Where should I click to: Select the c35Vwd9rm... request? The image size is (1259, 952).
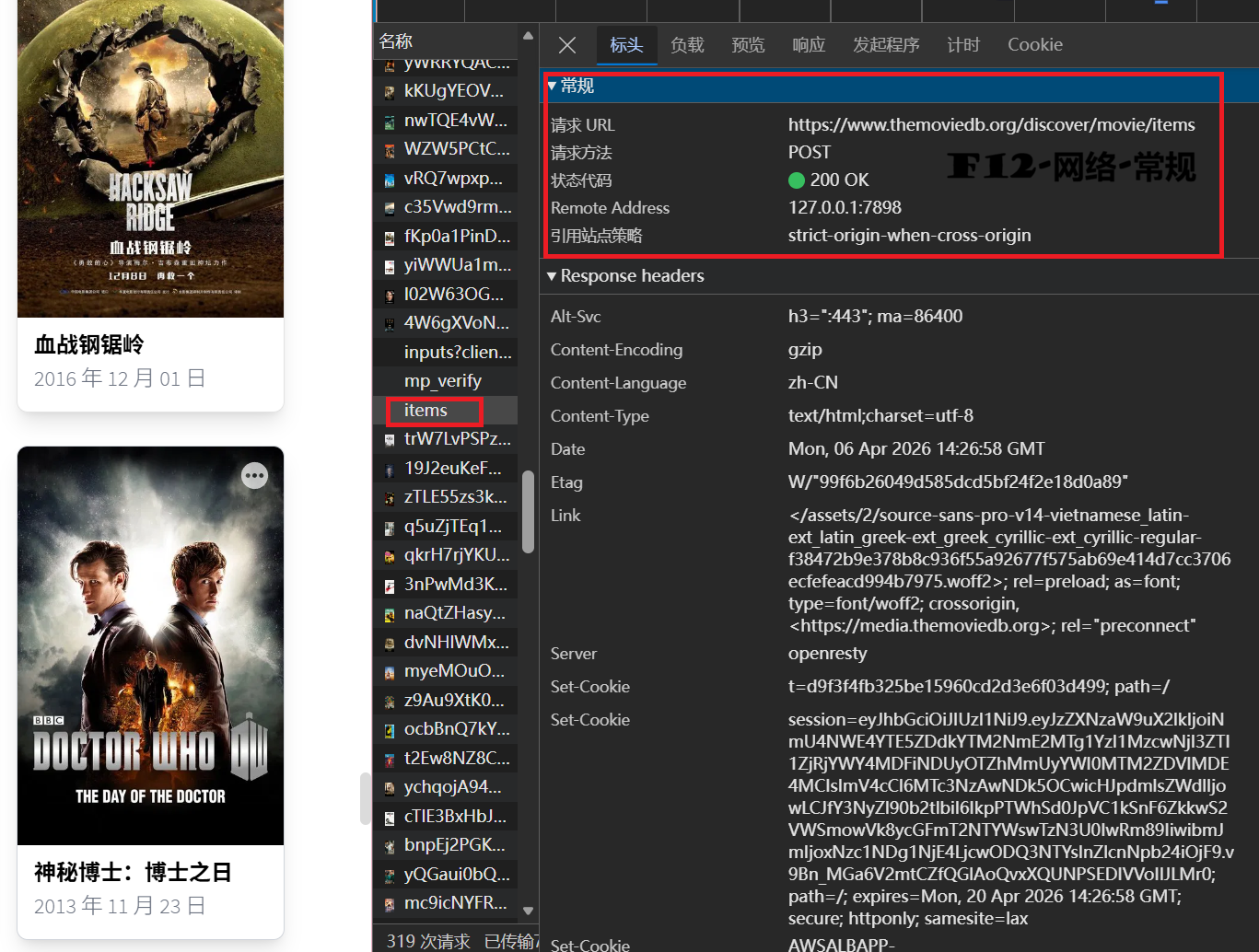[446, 206]
